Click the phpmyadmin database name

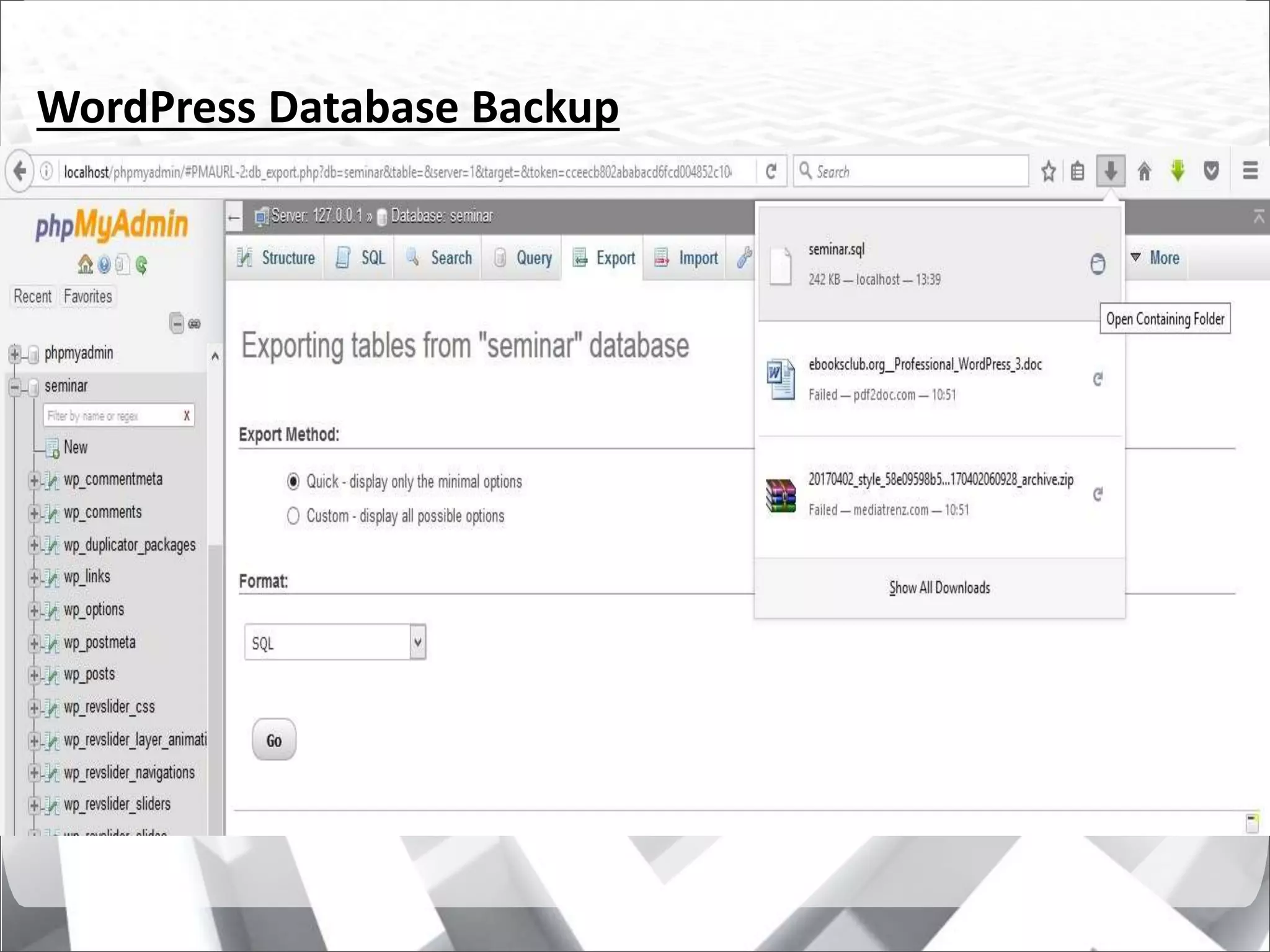[x=79, y=353]
